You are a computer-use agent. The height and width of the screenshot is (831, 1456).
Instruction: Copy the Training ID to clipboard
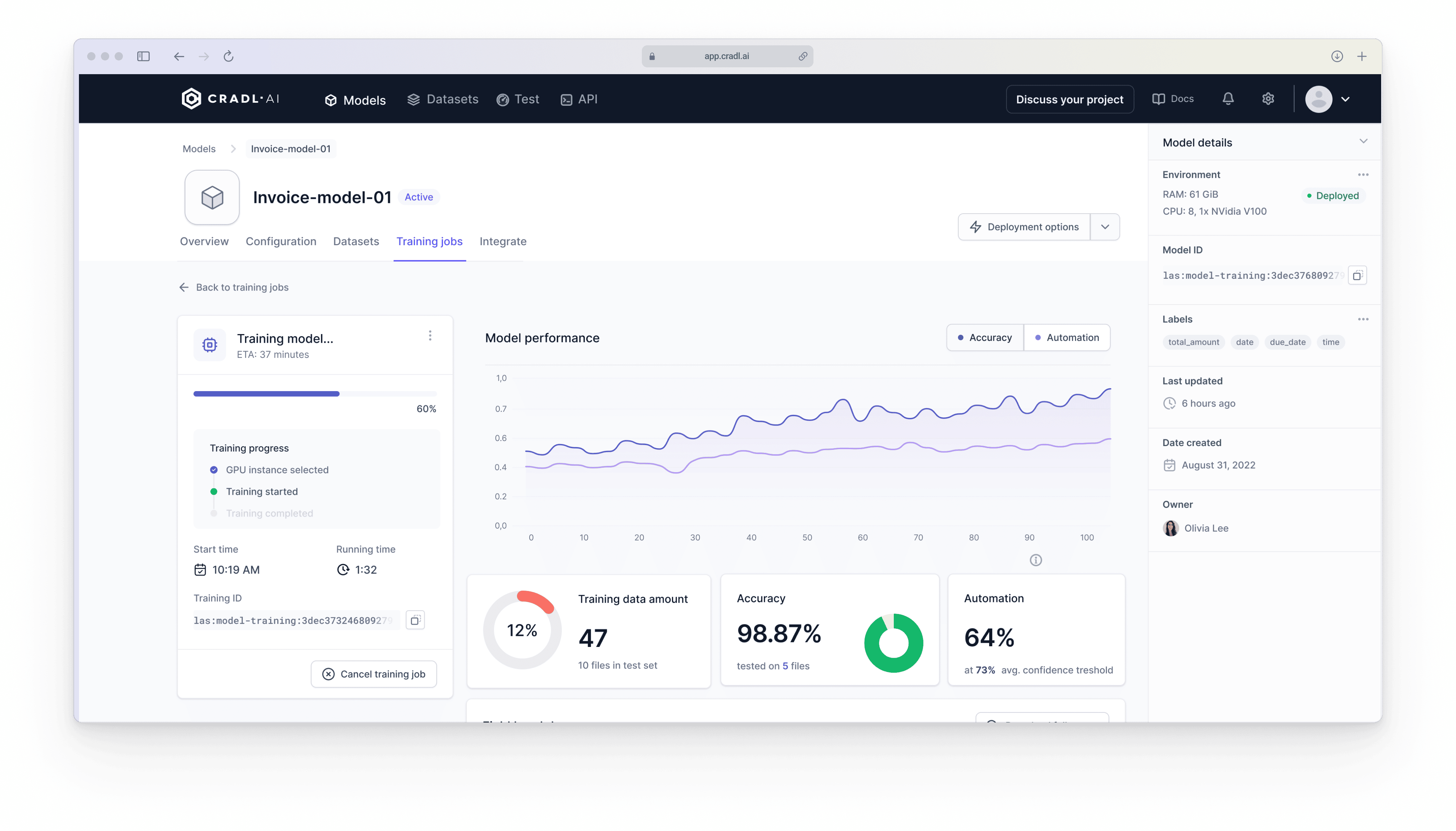click(x=415, y=621)
